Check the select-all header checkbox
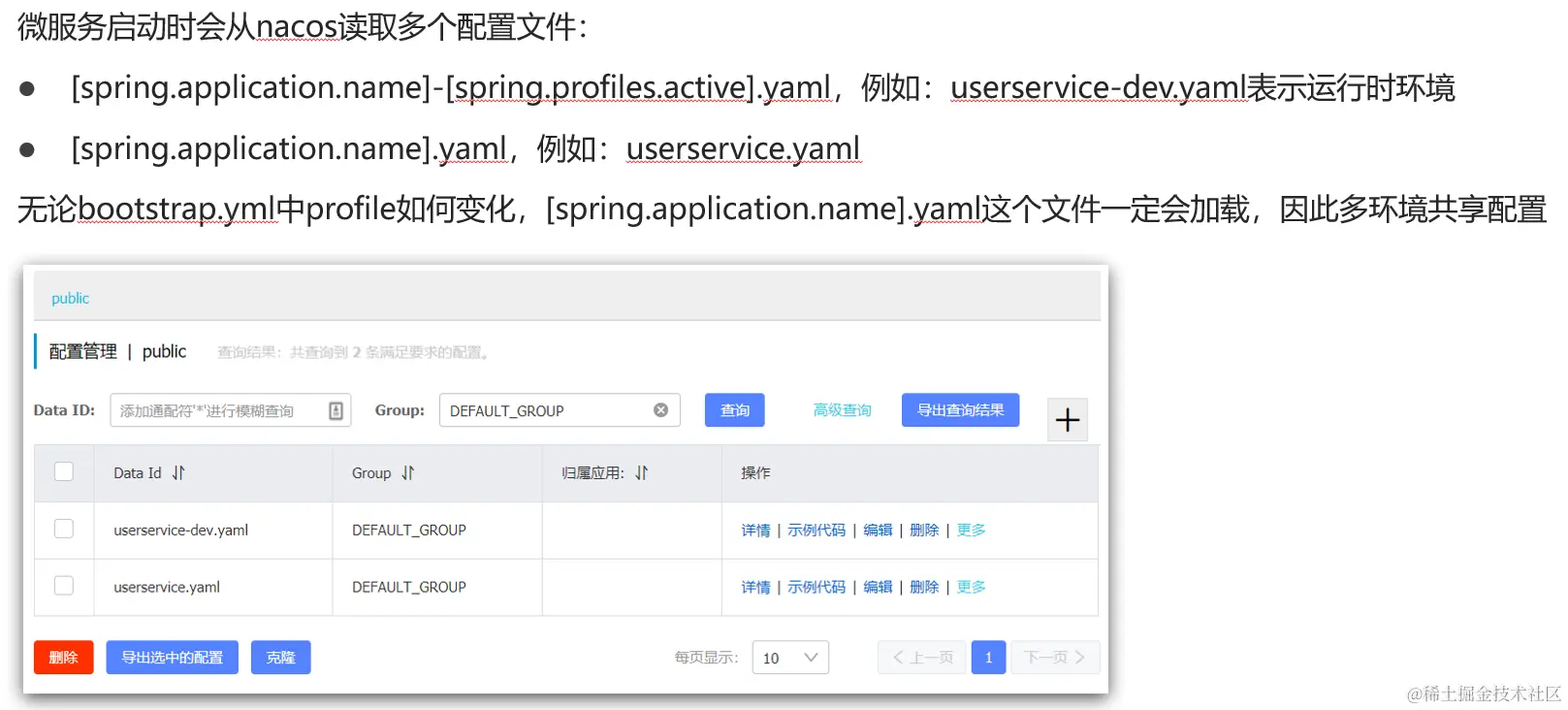The width and height of the screenshot is (1568, 710). [x=64, y=471]
